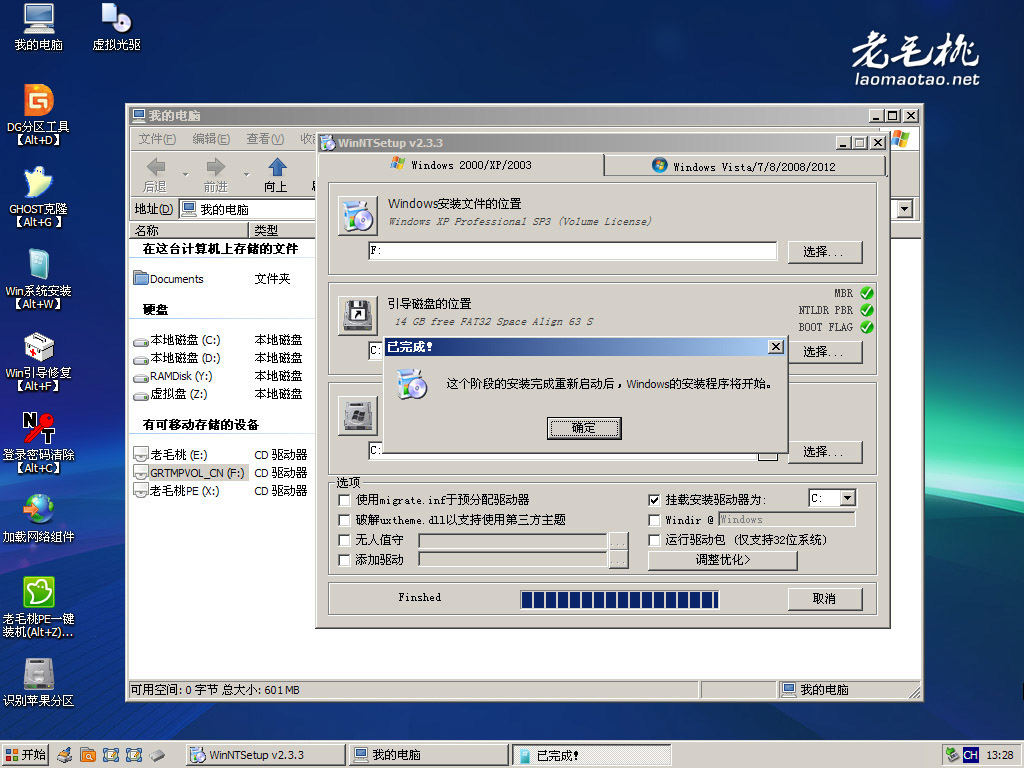
Task: Open 文件(F) menu in 我的电脑
Action: coord(157,139)
